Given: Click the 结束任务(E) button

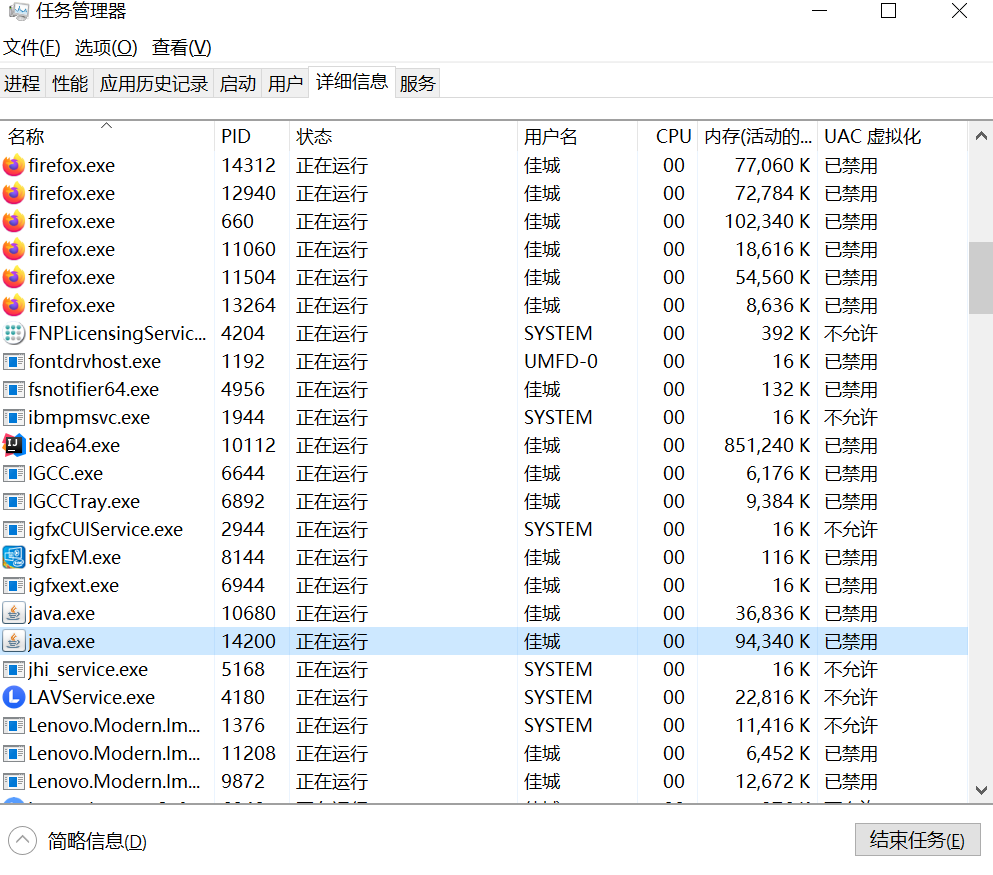Looking at the screenshot, I should pos(917,840).
